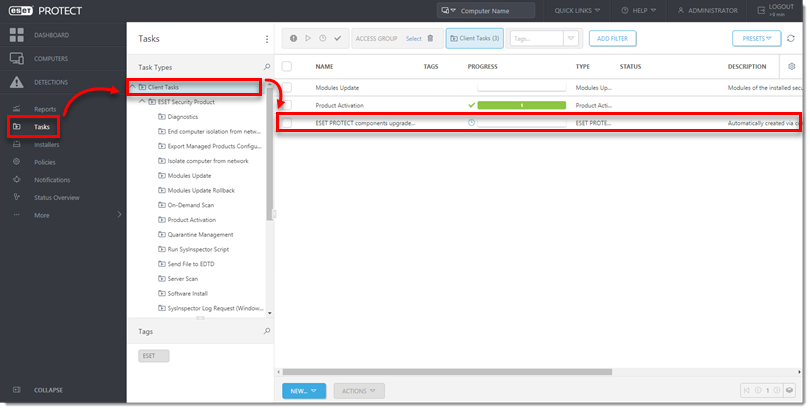This screenshot has width=810, height=410.
Task: Open the New... dropdown button
Action: pyautogui.click(x=303, y=391)
